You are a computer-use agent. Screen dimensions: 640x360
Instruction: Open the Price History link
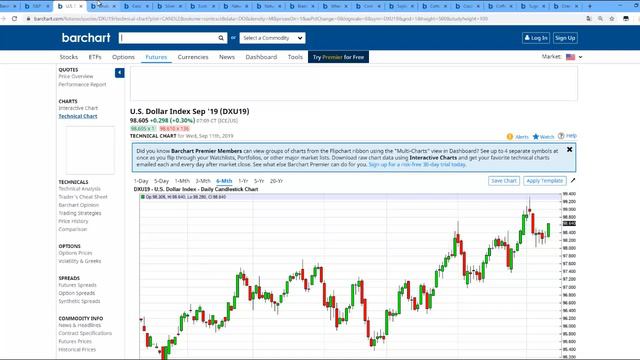click(x=73, y=221)
